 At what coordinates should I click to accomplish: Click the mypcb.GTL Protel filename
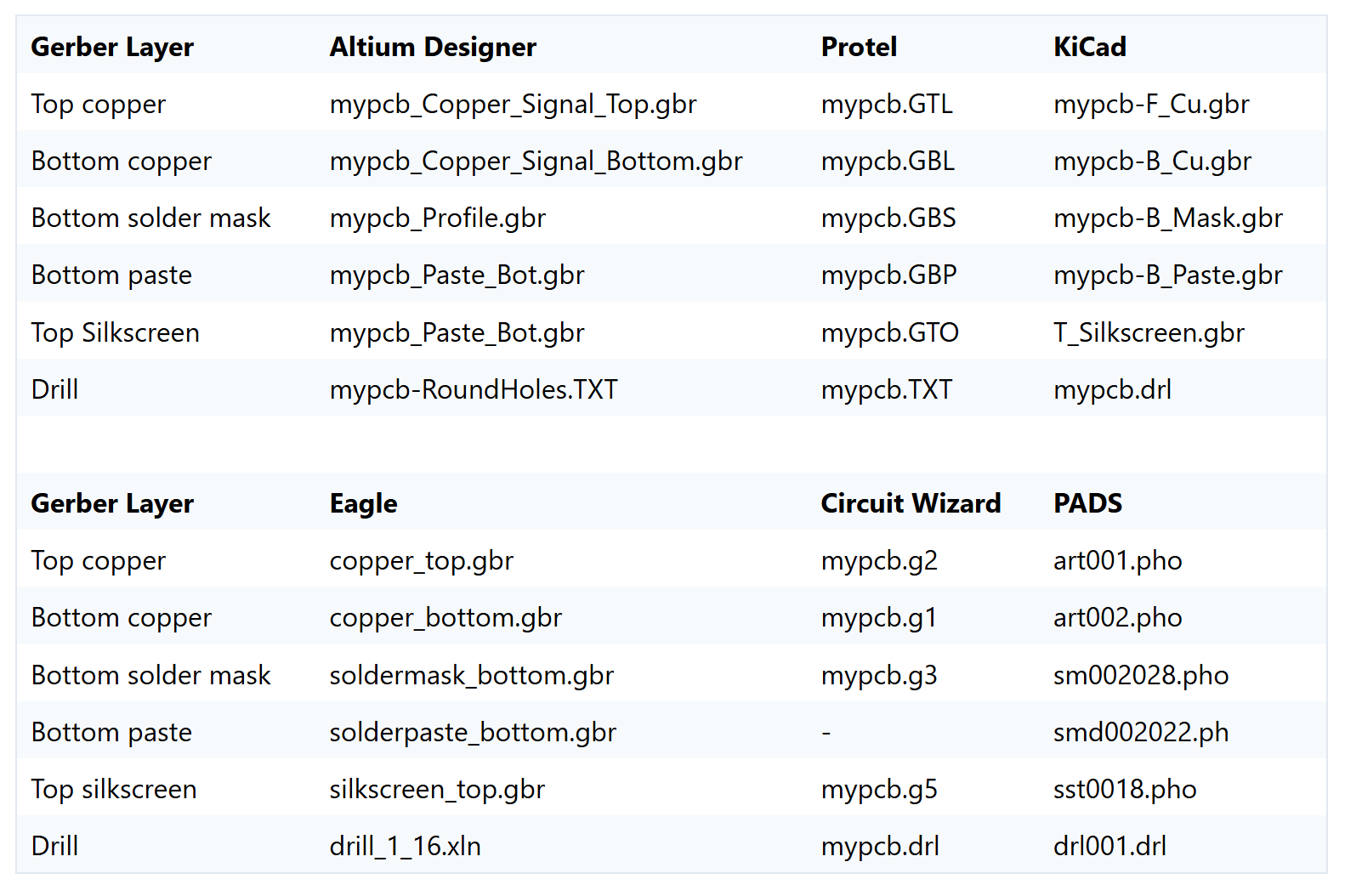pyautogui.click(x=887, y=104)
